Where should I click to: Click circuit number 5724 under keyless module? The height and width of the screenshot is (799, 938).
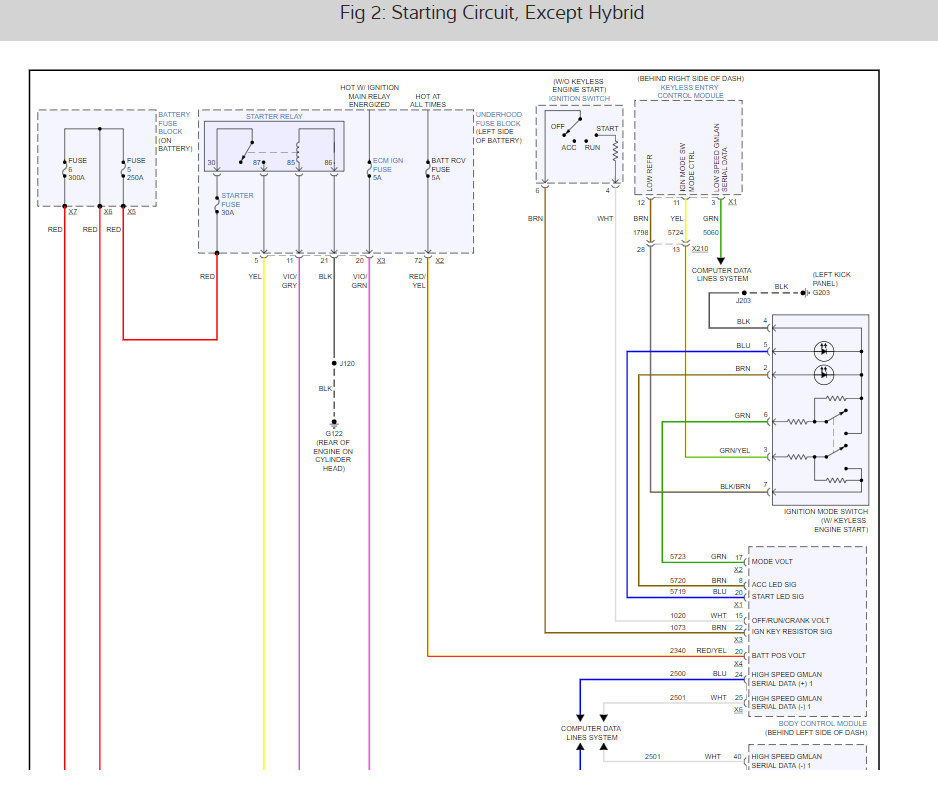pyautogui.click(x=676, y=233)
